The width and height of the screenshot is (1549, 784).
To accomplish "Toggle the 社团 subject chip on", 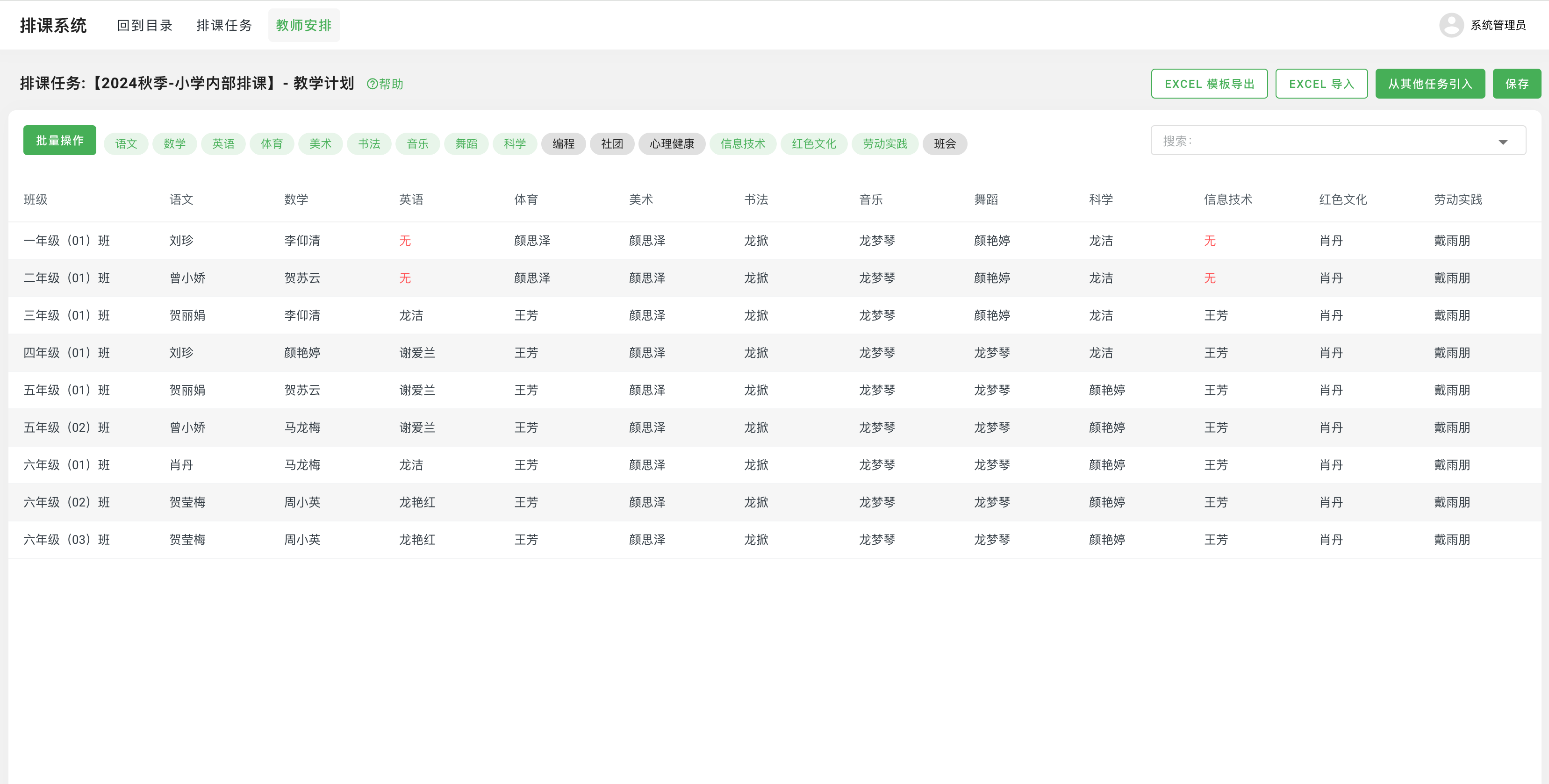I will (x=611, y=144).
